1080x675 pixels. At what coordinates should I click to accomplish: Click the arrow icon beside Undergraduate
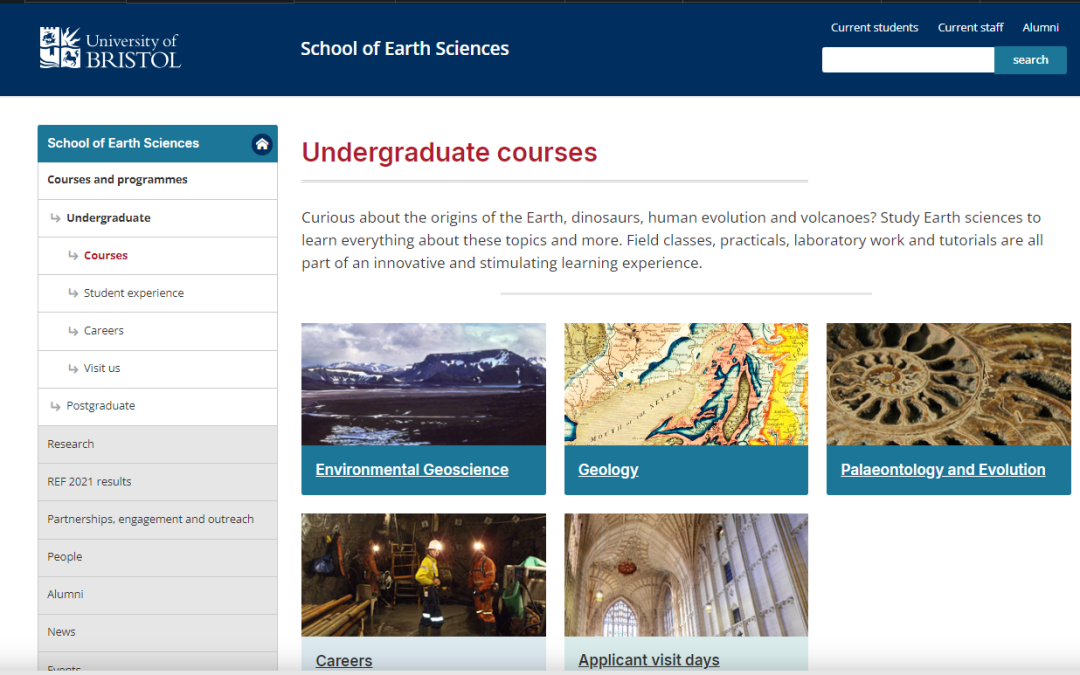pos(56,218)
